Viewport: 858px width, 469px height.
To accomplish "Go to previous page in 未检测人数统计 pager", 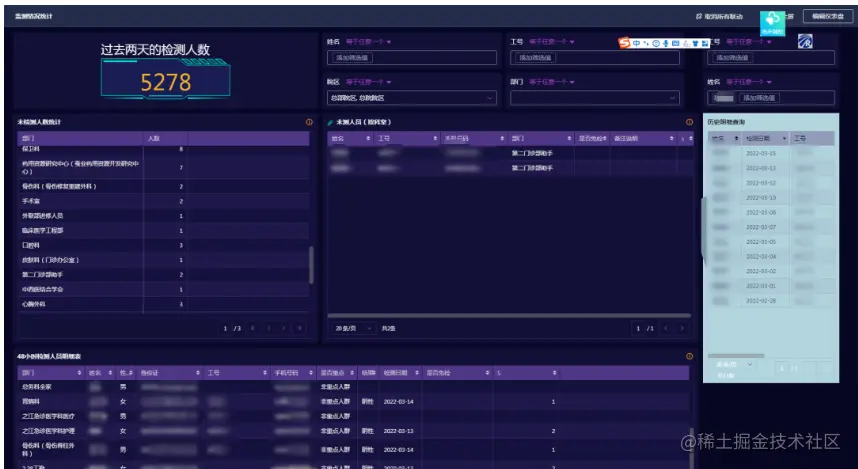I will click(x=269, y=328).
